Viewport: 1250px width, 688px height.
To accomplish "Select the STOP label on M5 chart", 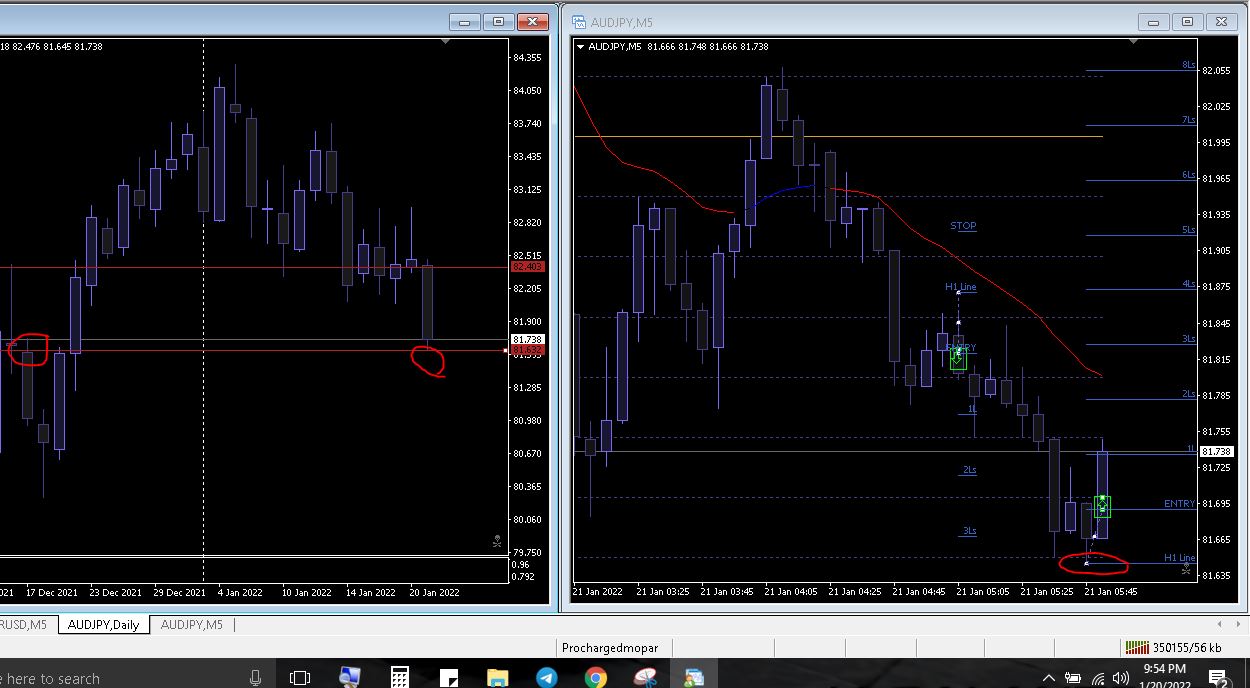I will [x=963, y=226].
